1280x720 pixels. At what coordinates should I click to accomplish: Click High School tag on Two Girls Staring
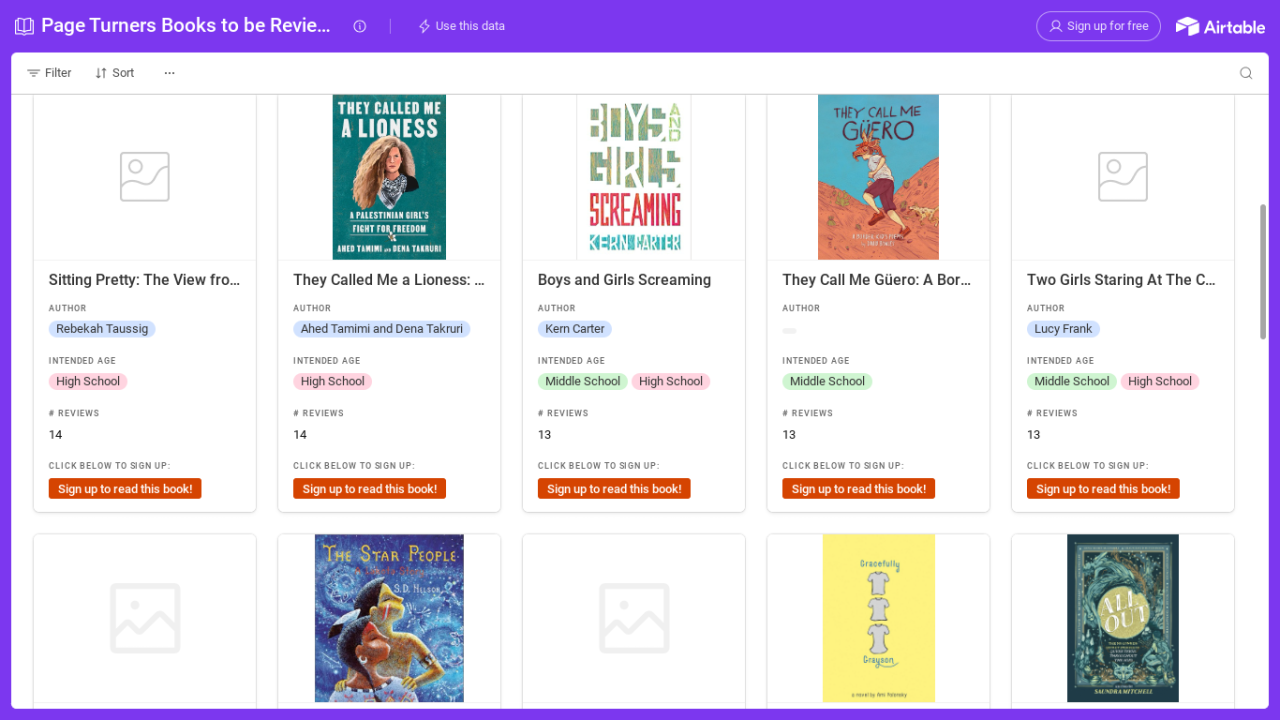pyautogui.click(x=1160, y=381)
